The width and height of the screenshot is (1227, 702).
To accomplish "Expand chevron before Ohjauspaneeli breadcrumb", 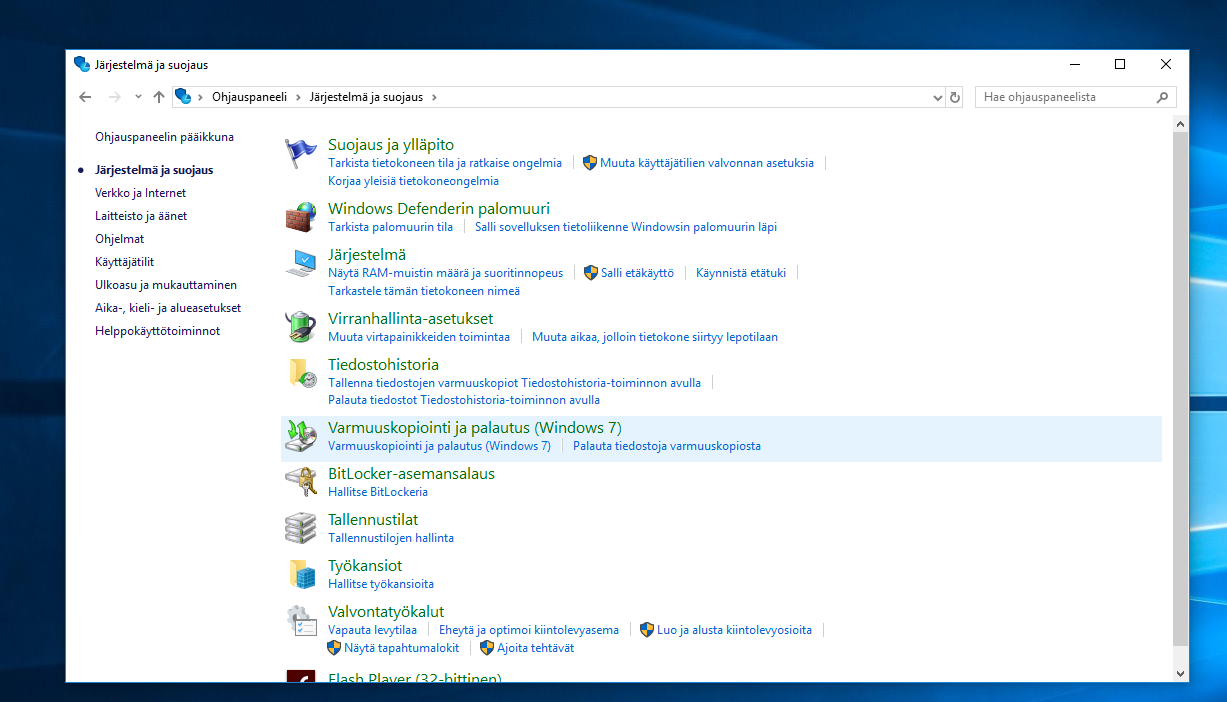I will coord(201,97).
